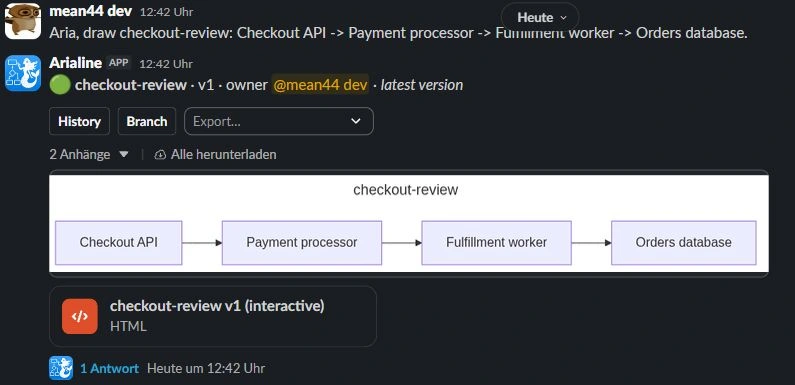Open mean44 dev sender name
The width and height of the screenshot is (795, 385).
91,11
